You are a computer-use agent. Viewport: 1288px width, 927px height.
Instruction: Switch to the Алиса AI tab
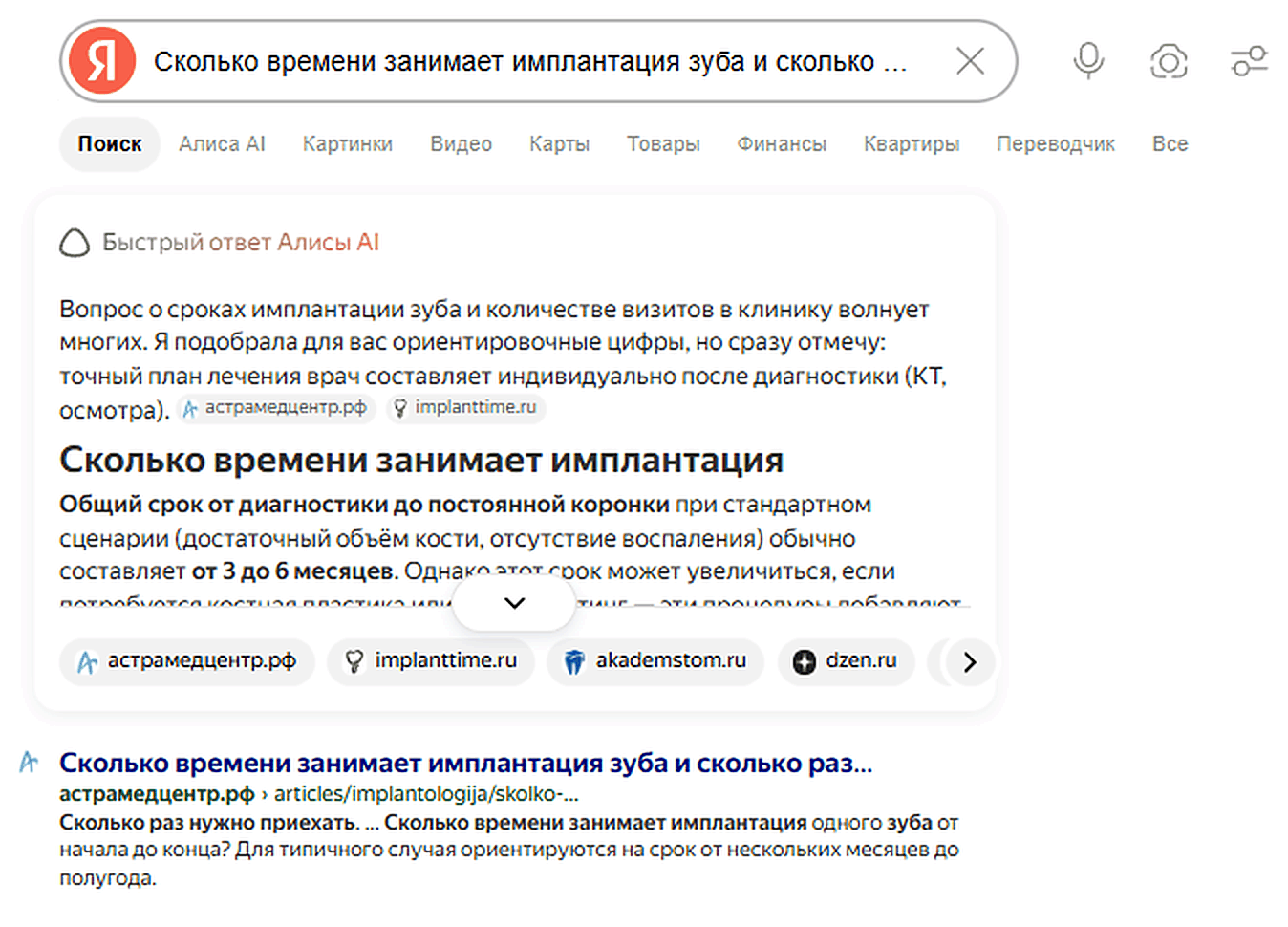coord(222,144)
